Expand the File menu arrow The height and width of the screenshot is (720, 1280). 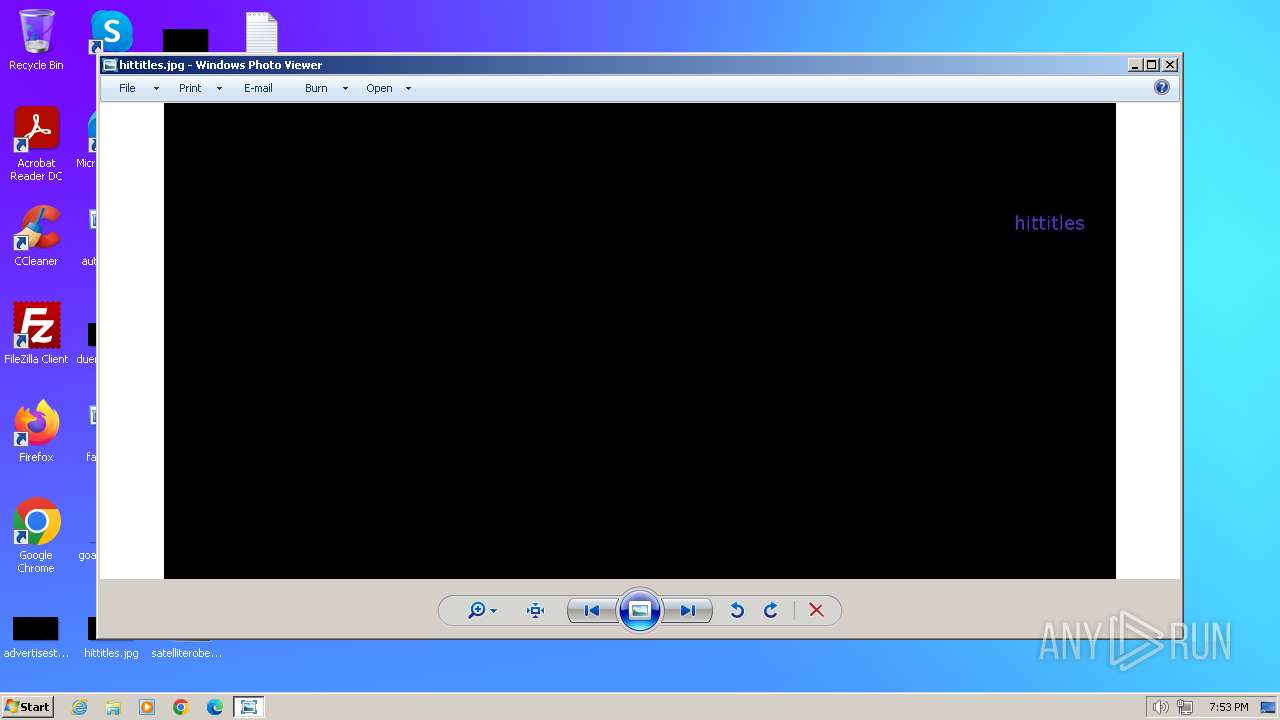(156, 88)
